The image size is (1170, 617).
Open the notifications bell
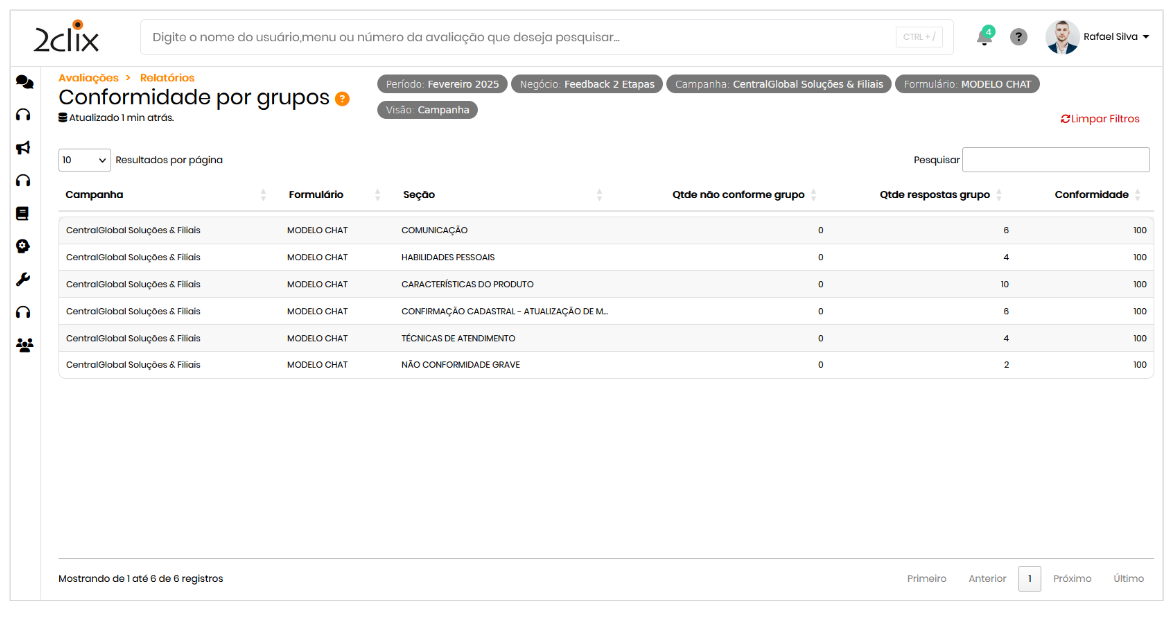point(985,37)
